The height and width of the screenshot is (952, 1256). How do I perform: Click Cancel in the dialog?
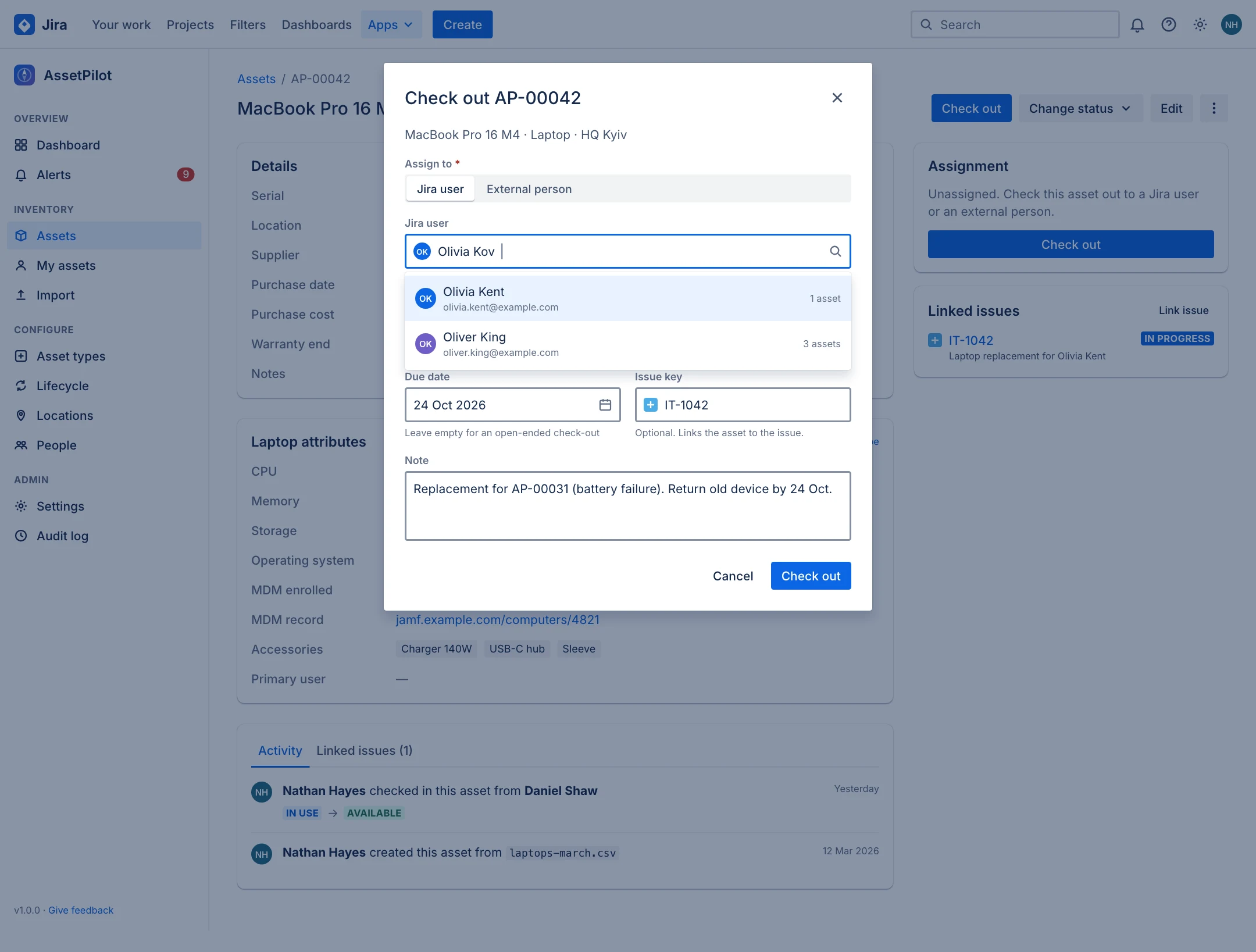[733, 576]
